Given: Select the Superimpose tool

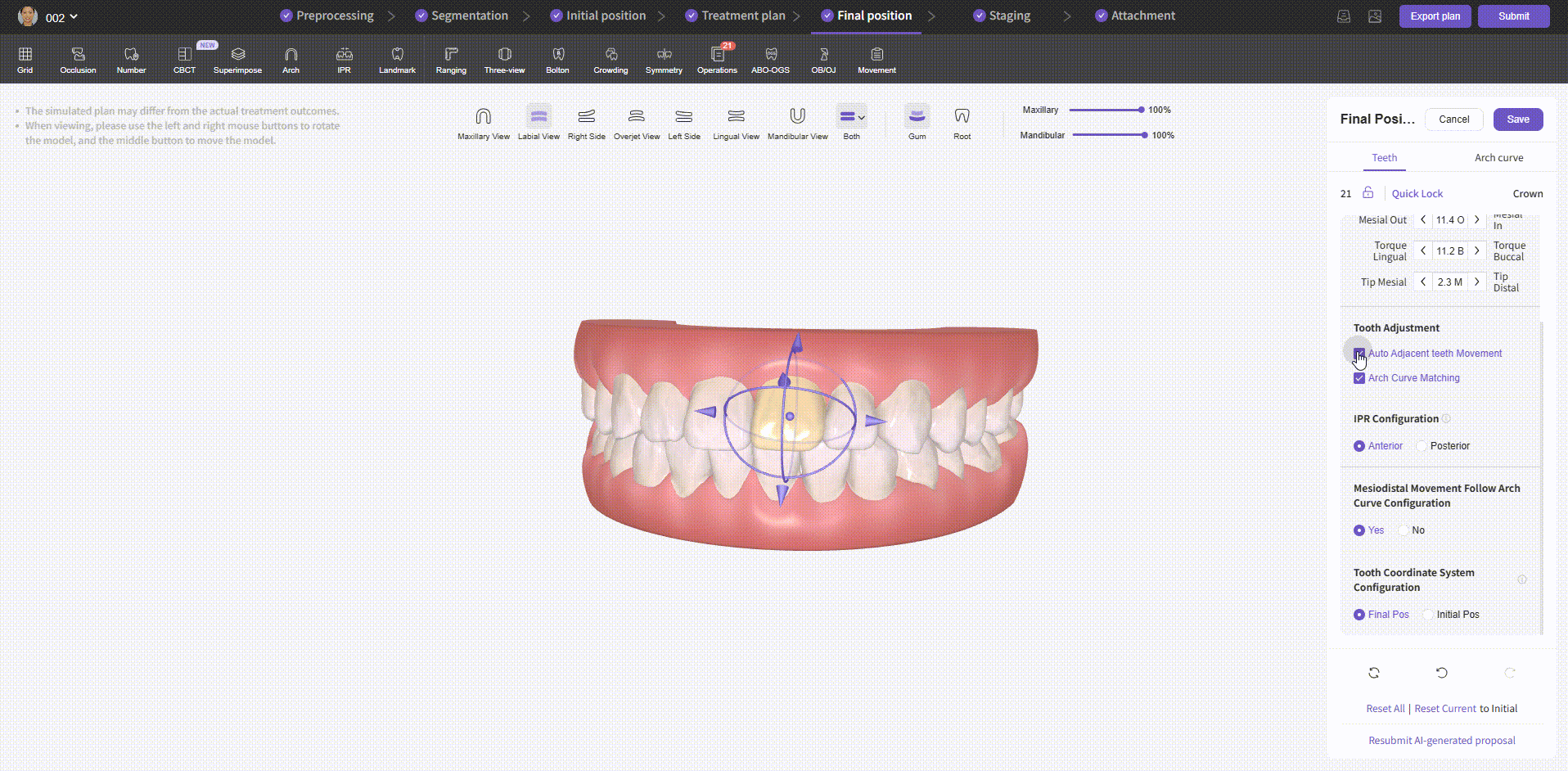Looking at the screenshot, I should click(x=237, y=60).
